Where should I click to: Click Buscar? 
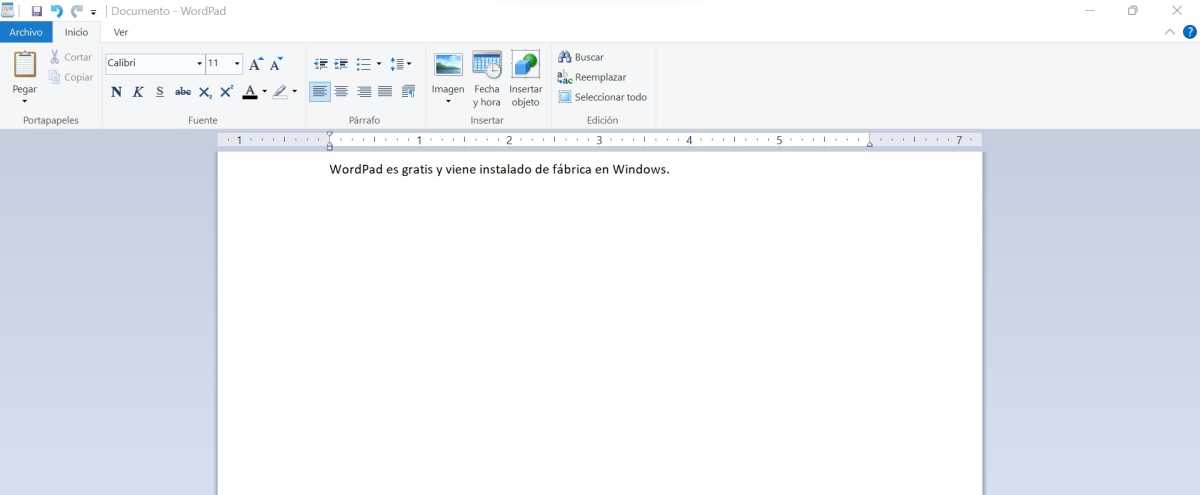(x=581, y=57)
